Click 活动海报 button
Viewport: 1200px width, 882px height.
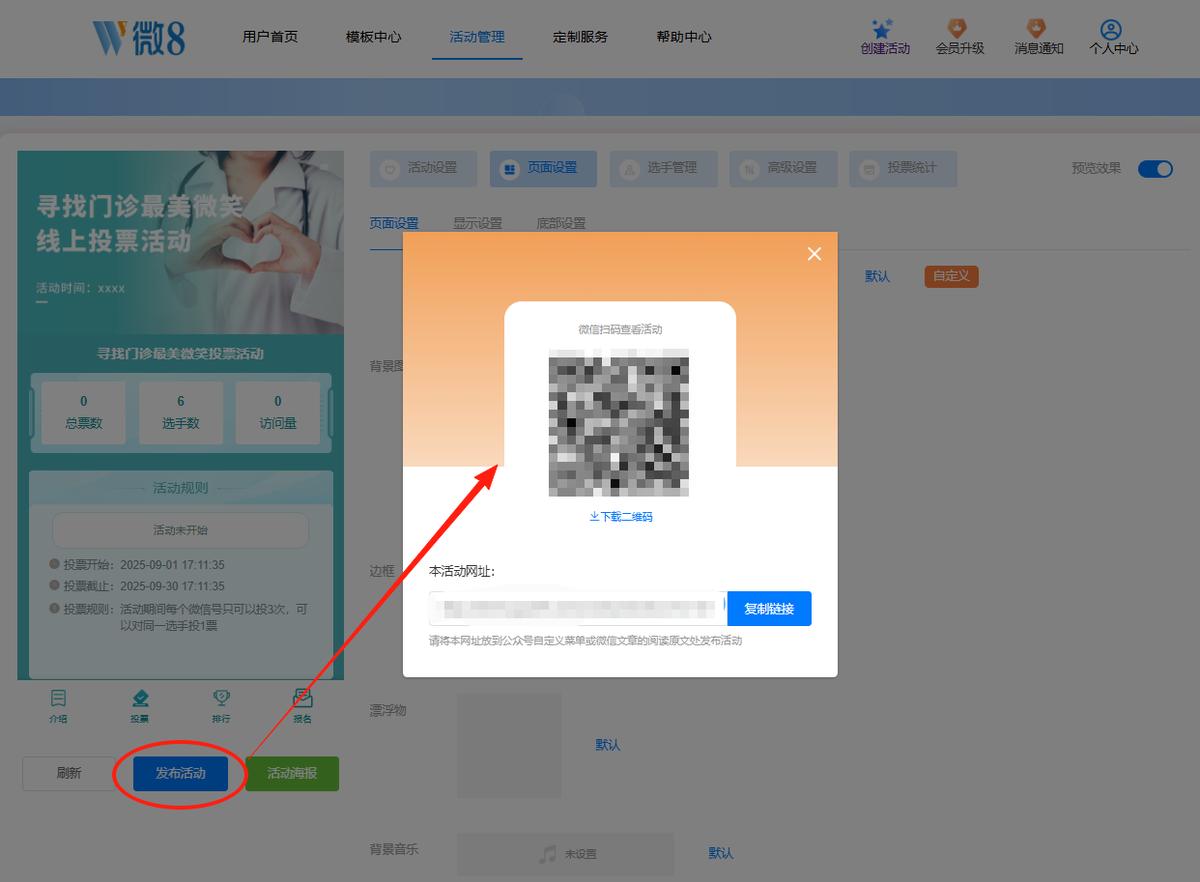pos(292,773)
